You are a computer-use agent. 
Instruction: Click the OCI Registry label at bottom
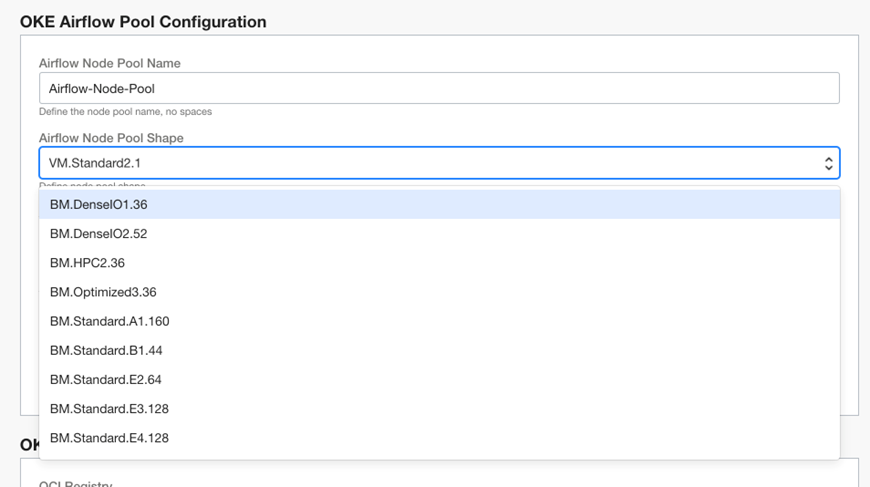(x=75, y=484)
